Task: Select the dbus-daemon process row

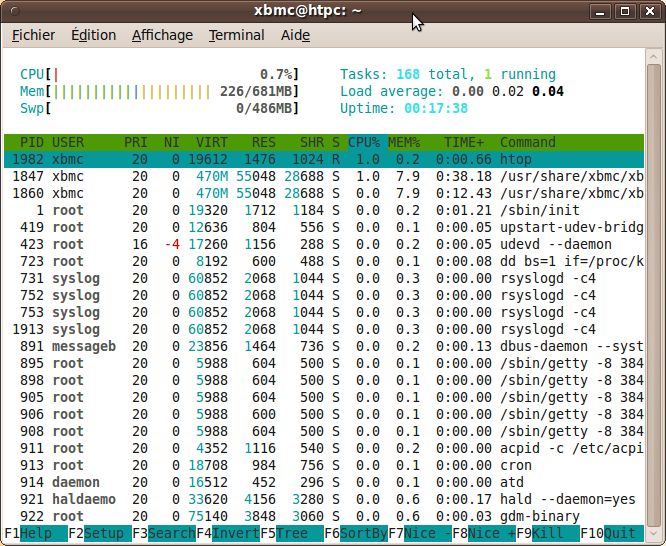Action: tap(324, 346)
